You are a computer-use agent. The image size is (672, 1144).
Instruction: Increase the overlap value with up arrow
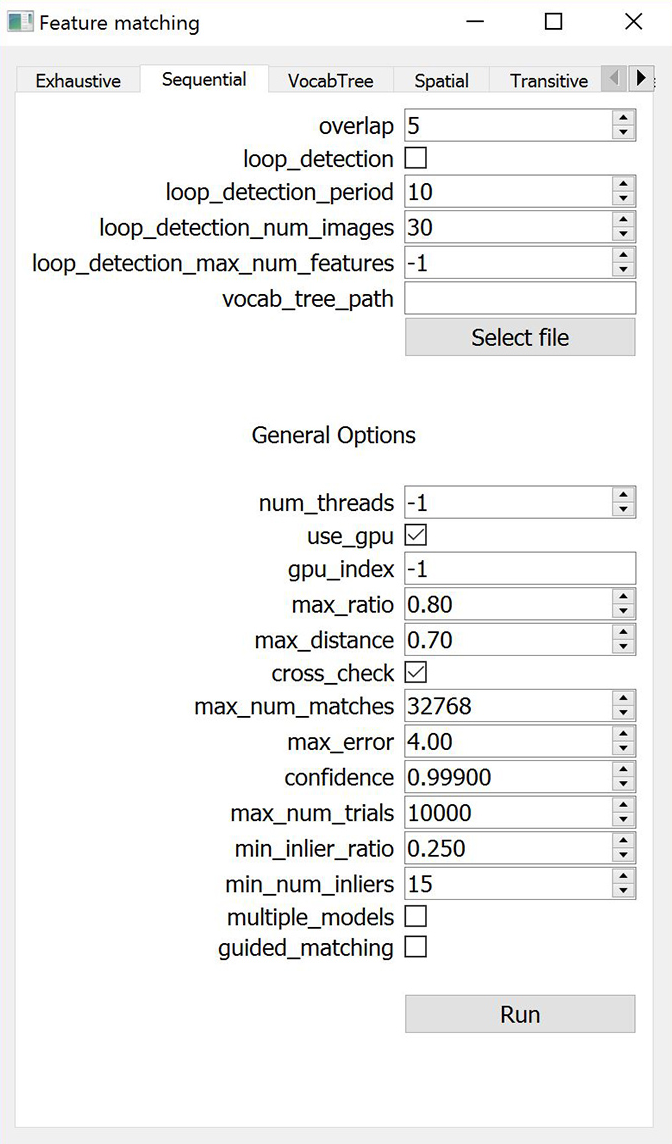coord(624,118)
